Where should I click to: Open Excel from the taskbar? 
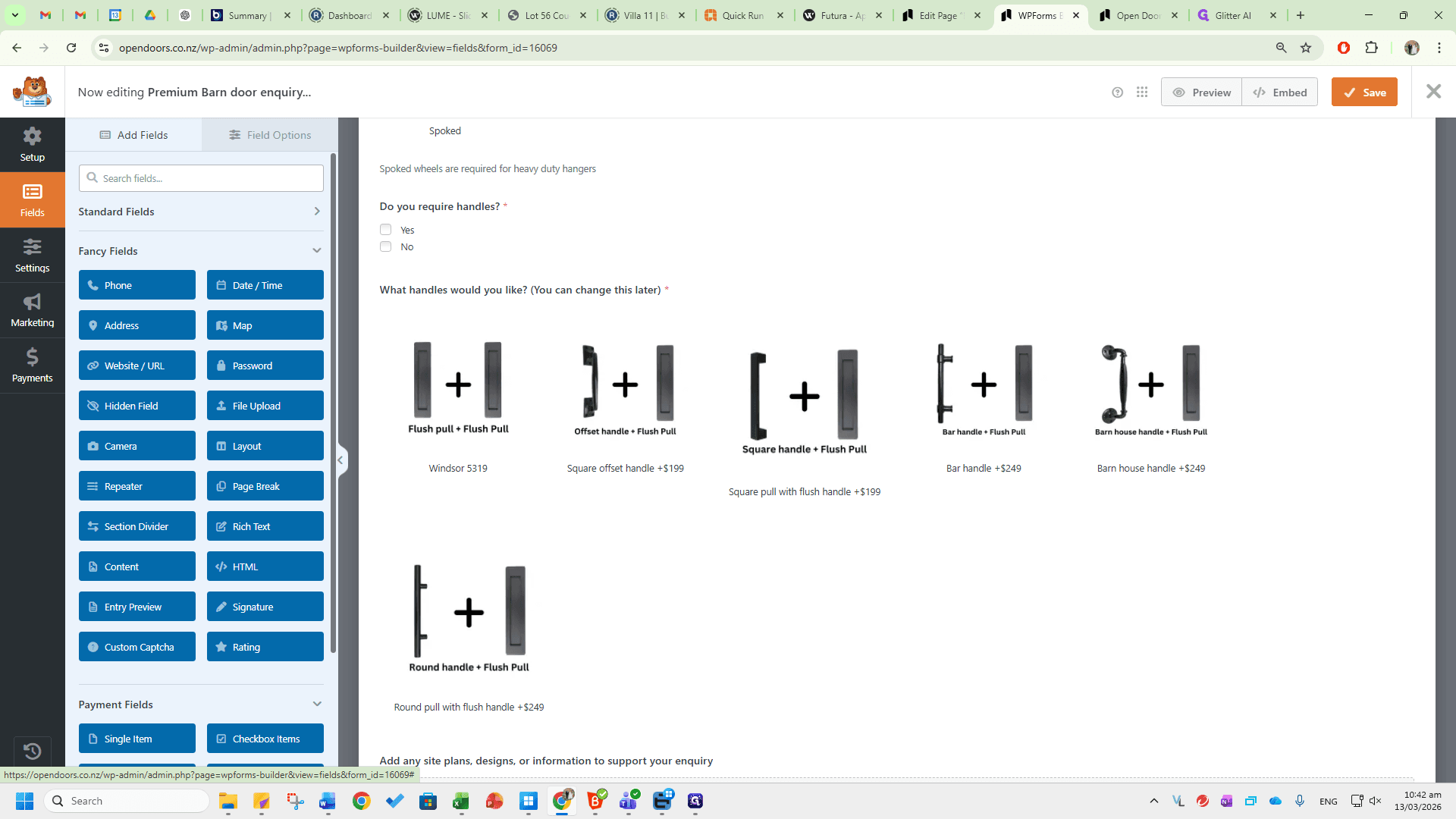tap(461, 801)
